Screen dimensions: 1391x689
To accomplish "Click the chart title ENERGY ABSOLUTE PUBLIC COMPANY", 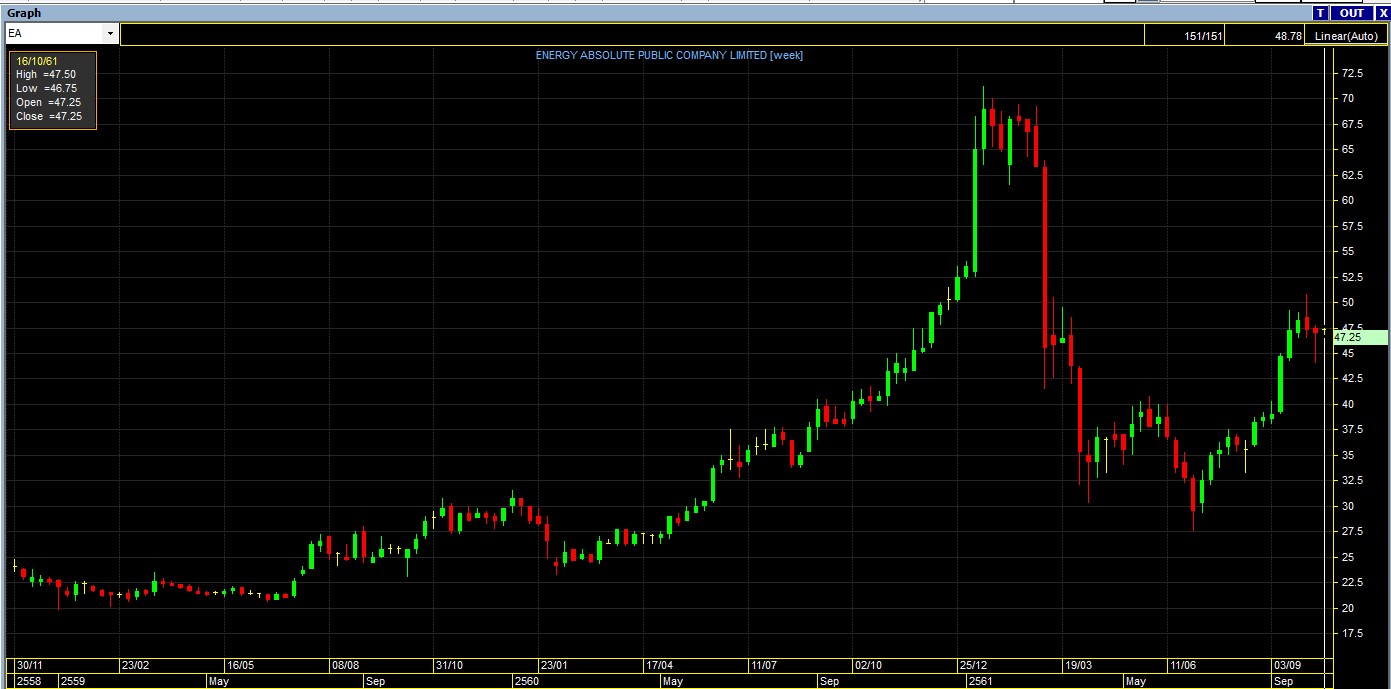I will tap(669, 55).
